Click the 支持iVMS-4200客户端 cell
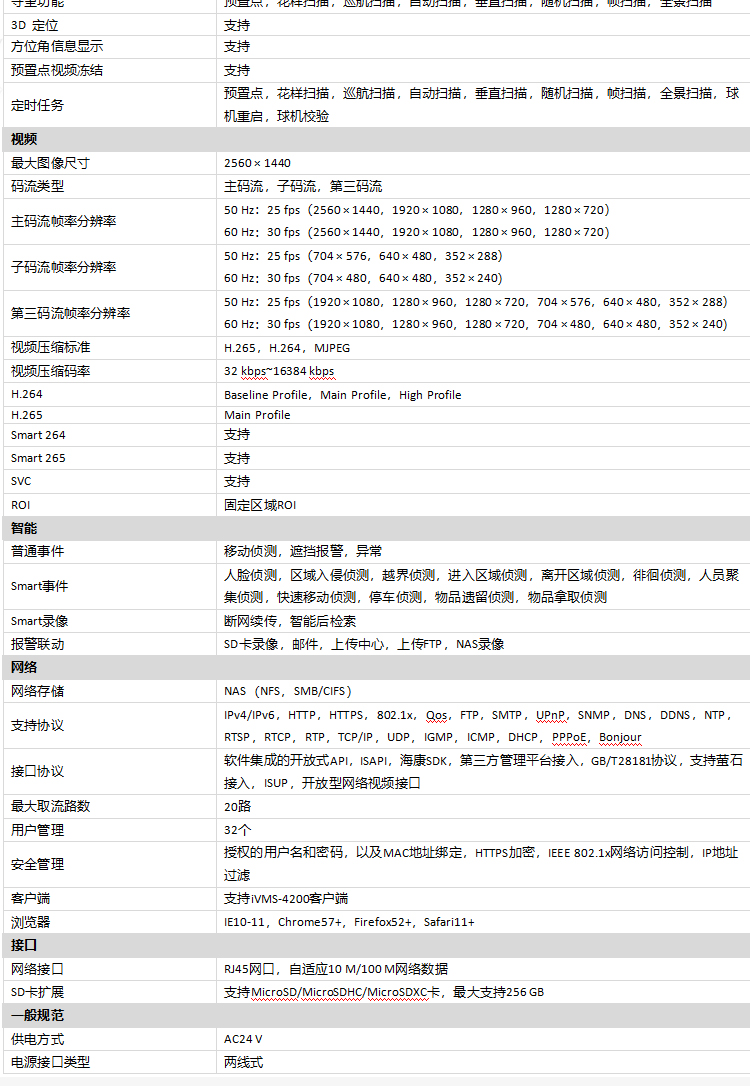This screenshot has width=750, height=1086. [286, 899]
